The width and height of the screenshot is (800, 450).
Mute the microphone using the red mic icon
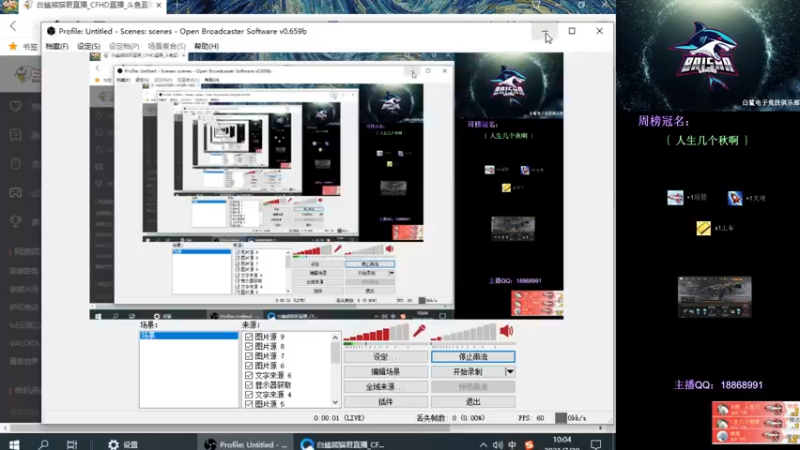tap(419, 331)
